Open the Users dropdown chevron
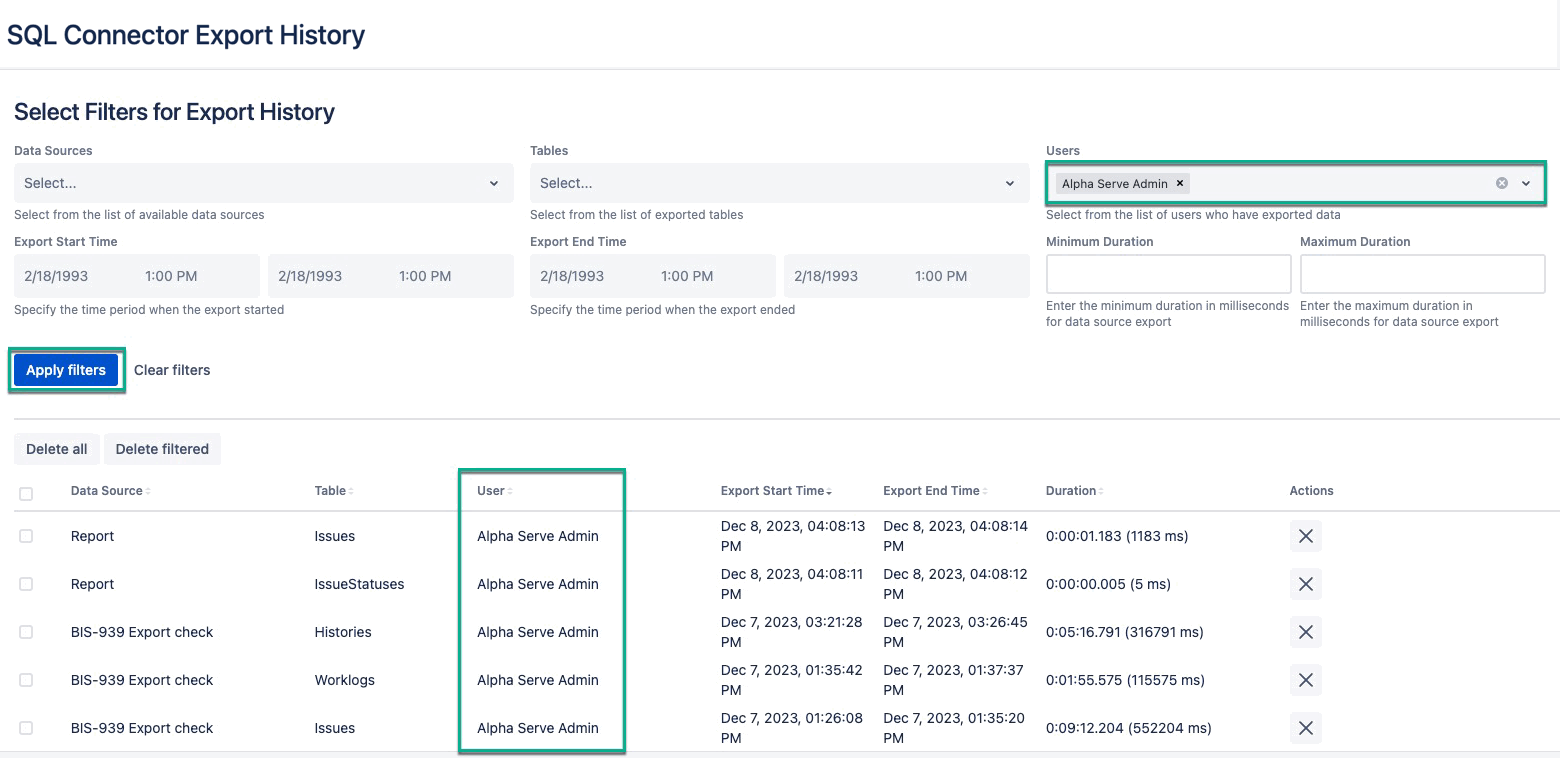The image size is (1560, 758). point(1526,183)
